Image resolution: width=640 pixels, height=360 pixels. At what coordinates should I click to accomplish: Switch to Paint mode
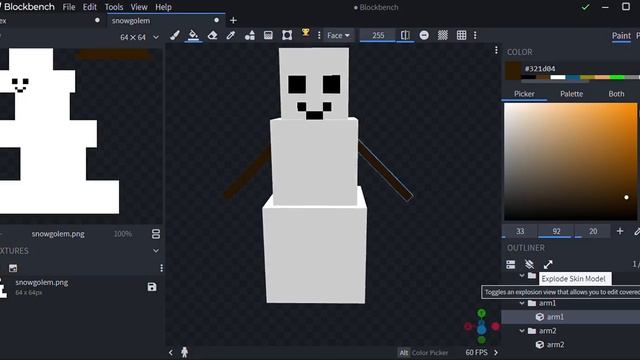click(x=621, y=36)
